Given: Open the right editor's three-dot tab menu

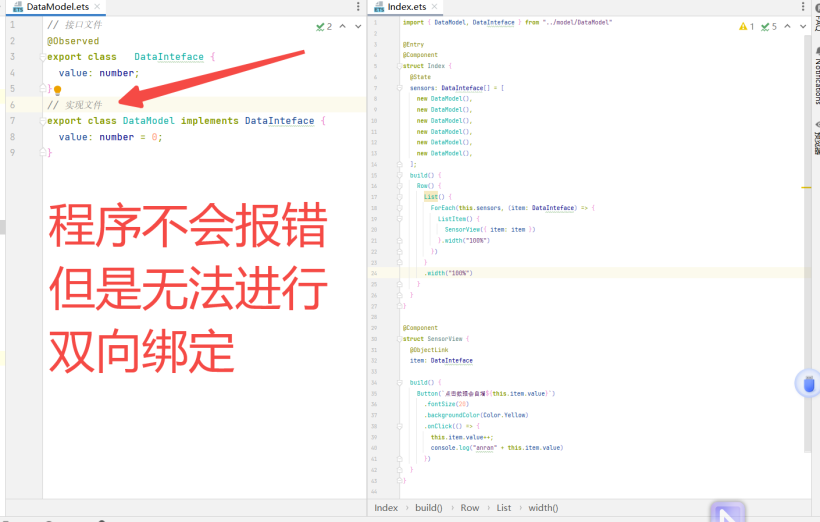Looking at the screenshot, I should pyautogui.click(x=803, y=7).
